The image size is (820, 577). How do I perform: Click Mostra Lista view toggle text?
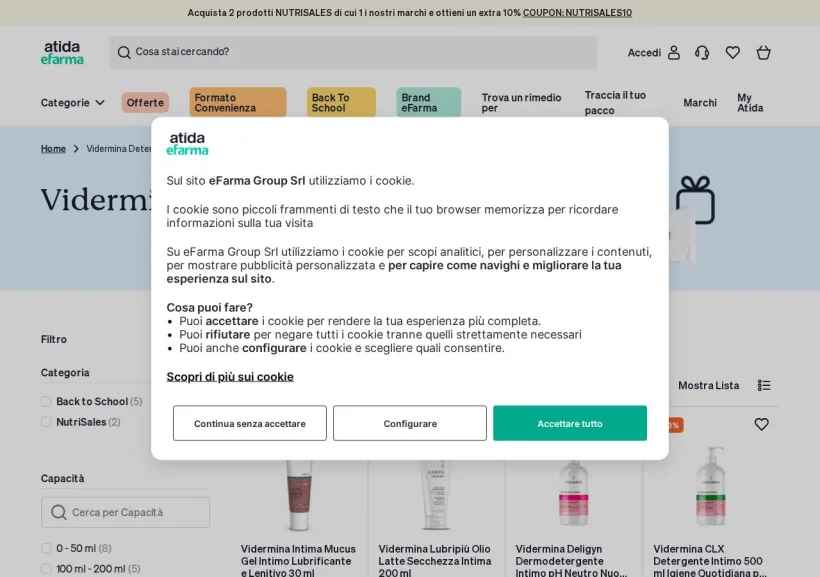coord(709,386)
